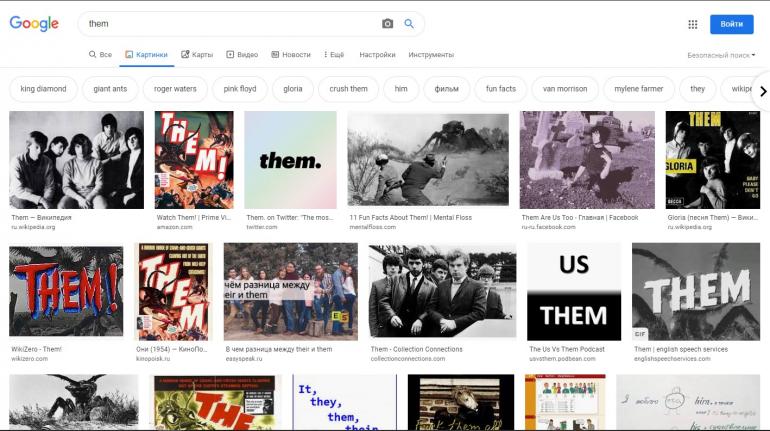The width and height of the screenshot is (770, 431).
Task: Select the 'van morrison' chip
Action: pyautogui.click(x=565, y=89)
